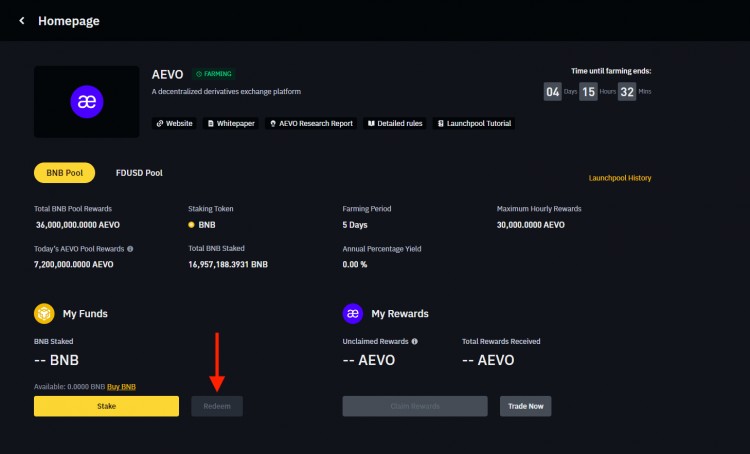The image size is (750, 454).
Task: Open the Launchpool Tutorial
Action: coord(474,123)
